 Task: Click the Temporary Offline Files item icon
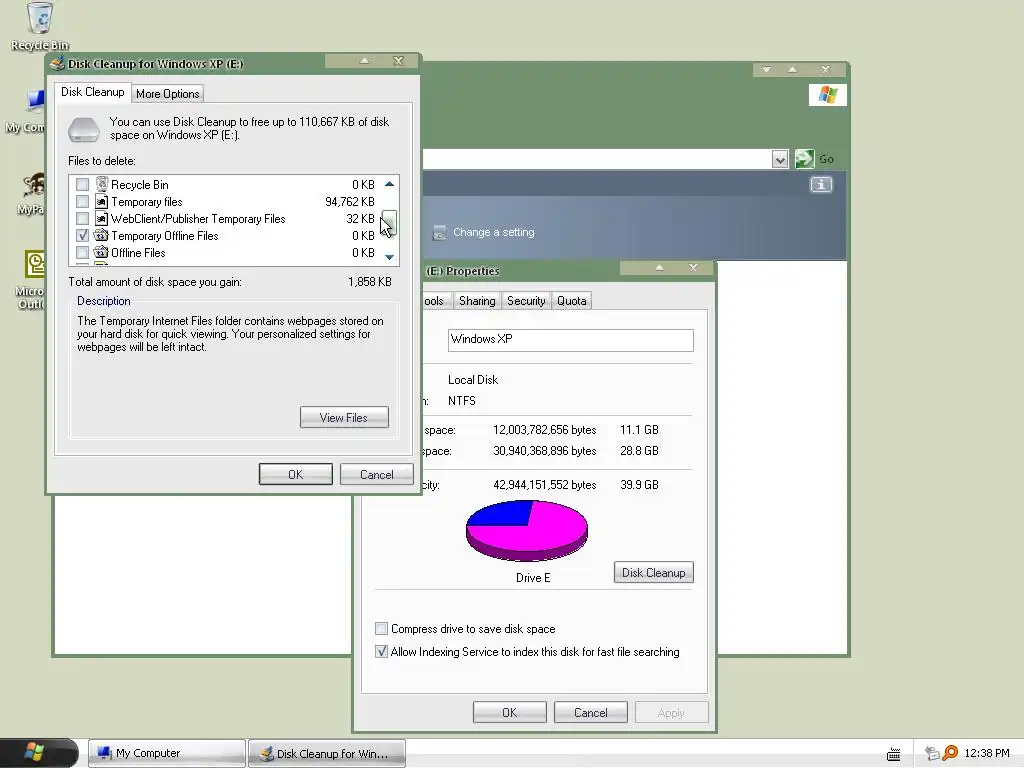101,235
